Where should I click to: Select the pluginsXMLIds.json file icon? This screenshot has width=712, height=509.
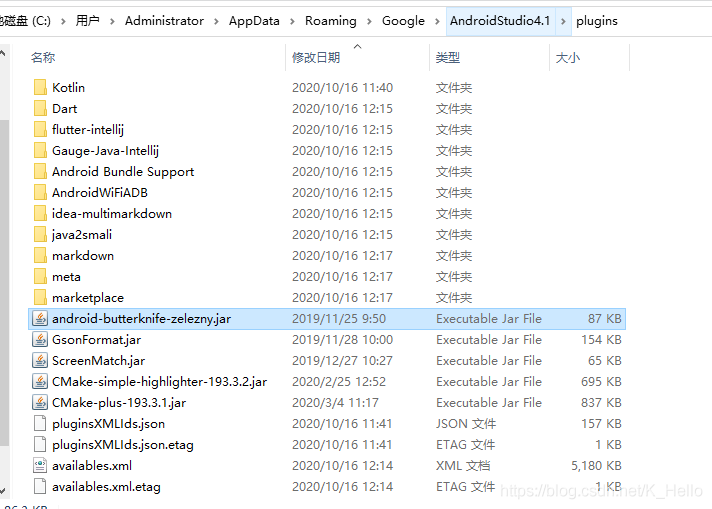(x=40, y=423)
